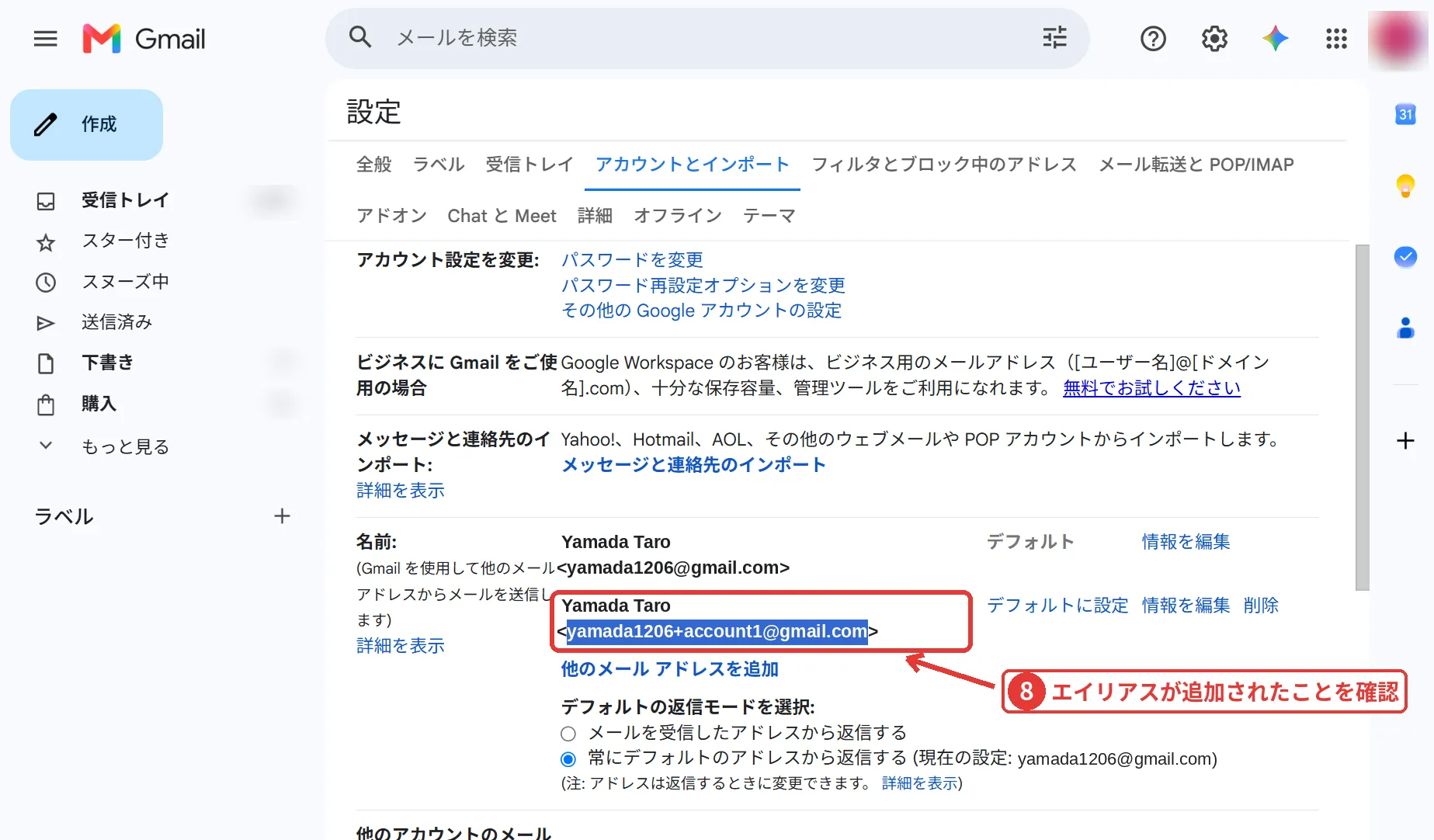The height and width of the screenshot is (840, 1434).
Task: Switch to the '受信トレイ' settings tab
Action: [530, 165]
